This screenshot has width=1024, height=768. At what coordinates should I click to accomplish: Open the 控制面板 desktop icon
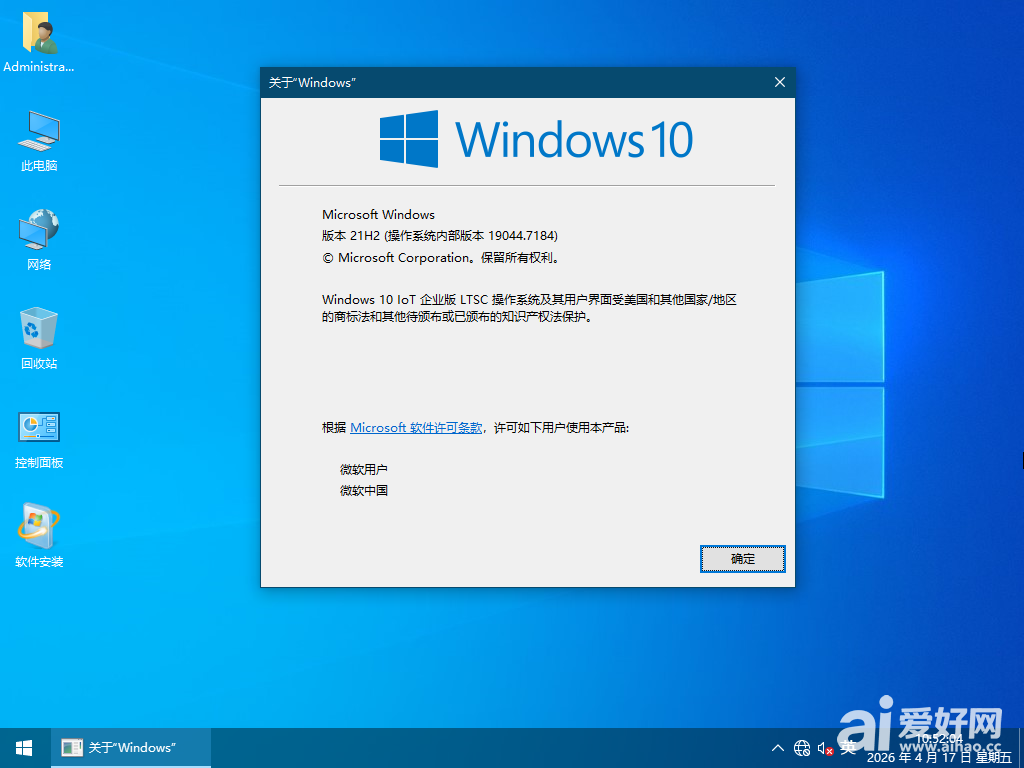[39, 439]
